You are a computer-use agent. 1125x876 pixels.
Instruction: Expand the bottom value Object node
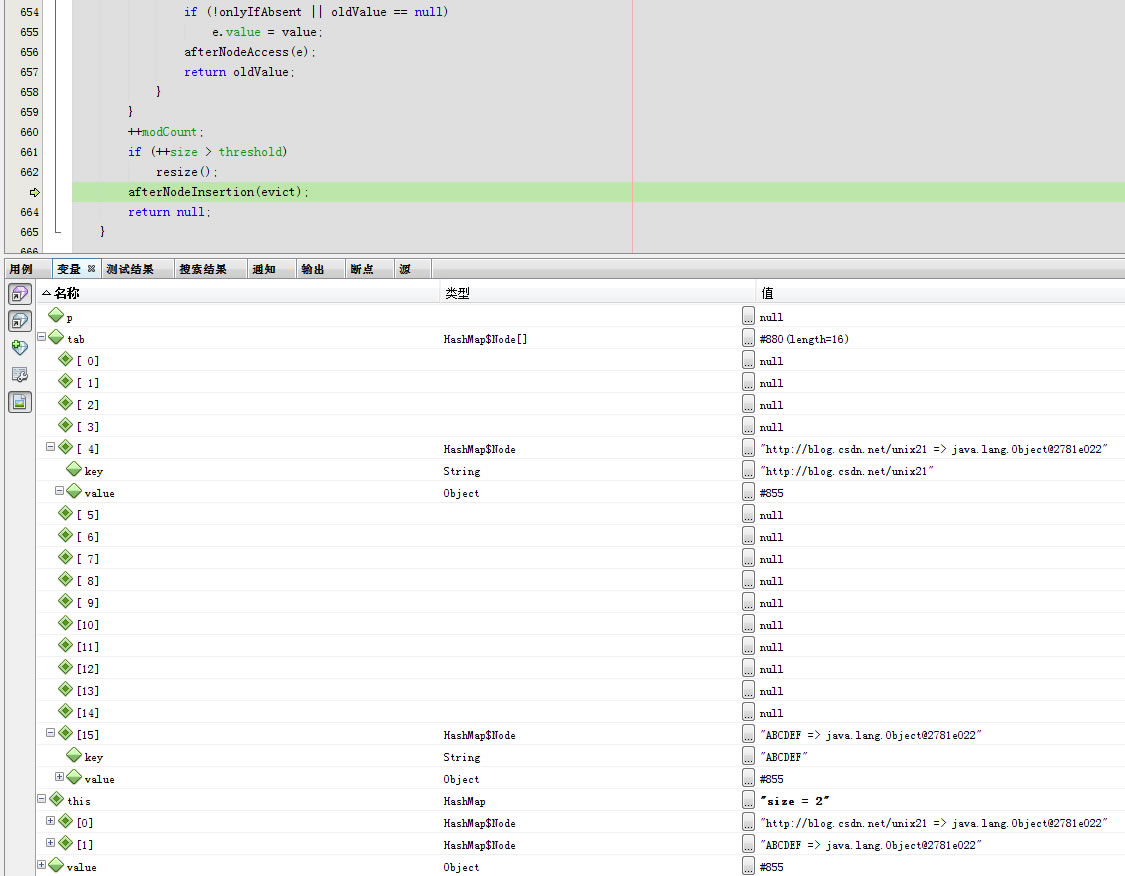pyautogui.click(x=42, y=864)
